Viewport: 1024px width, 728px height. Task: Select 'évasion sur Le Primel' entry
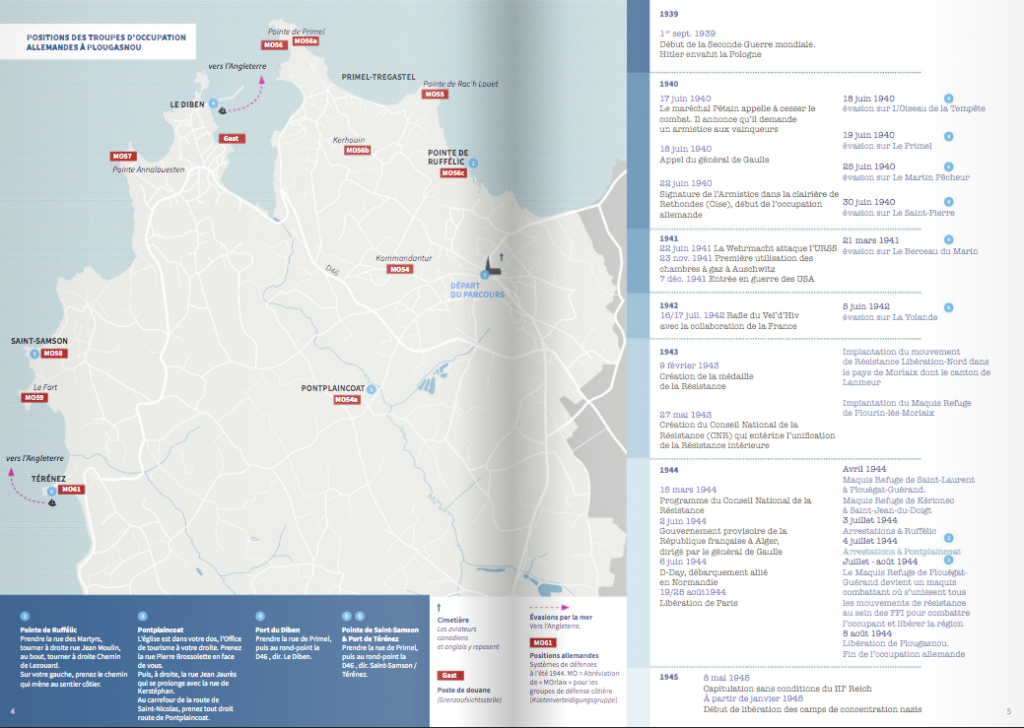click(887, 146)
